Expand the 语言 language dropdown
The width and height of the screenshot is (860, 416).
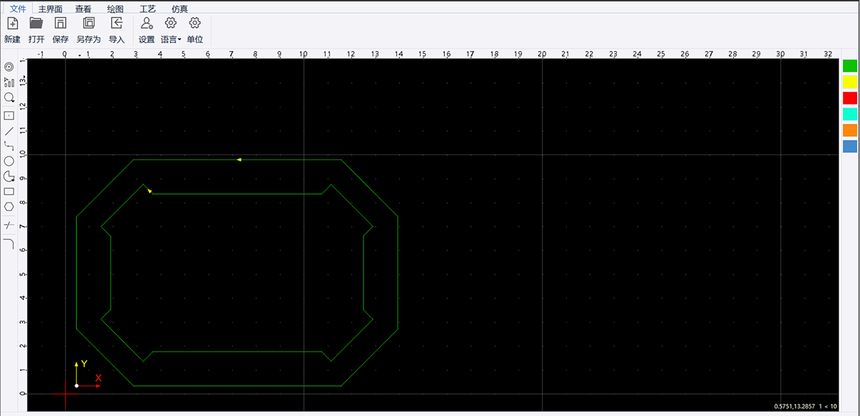[x=171, y=30]
